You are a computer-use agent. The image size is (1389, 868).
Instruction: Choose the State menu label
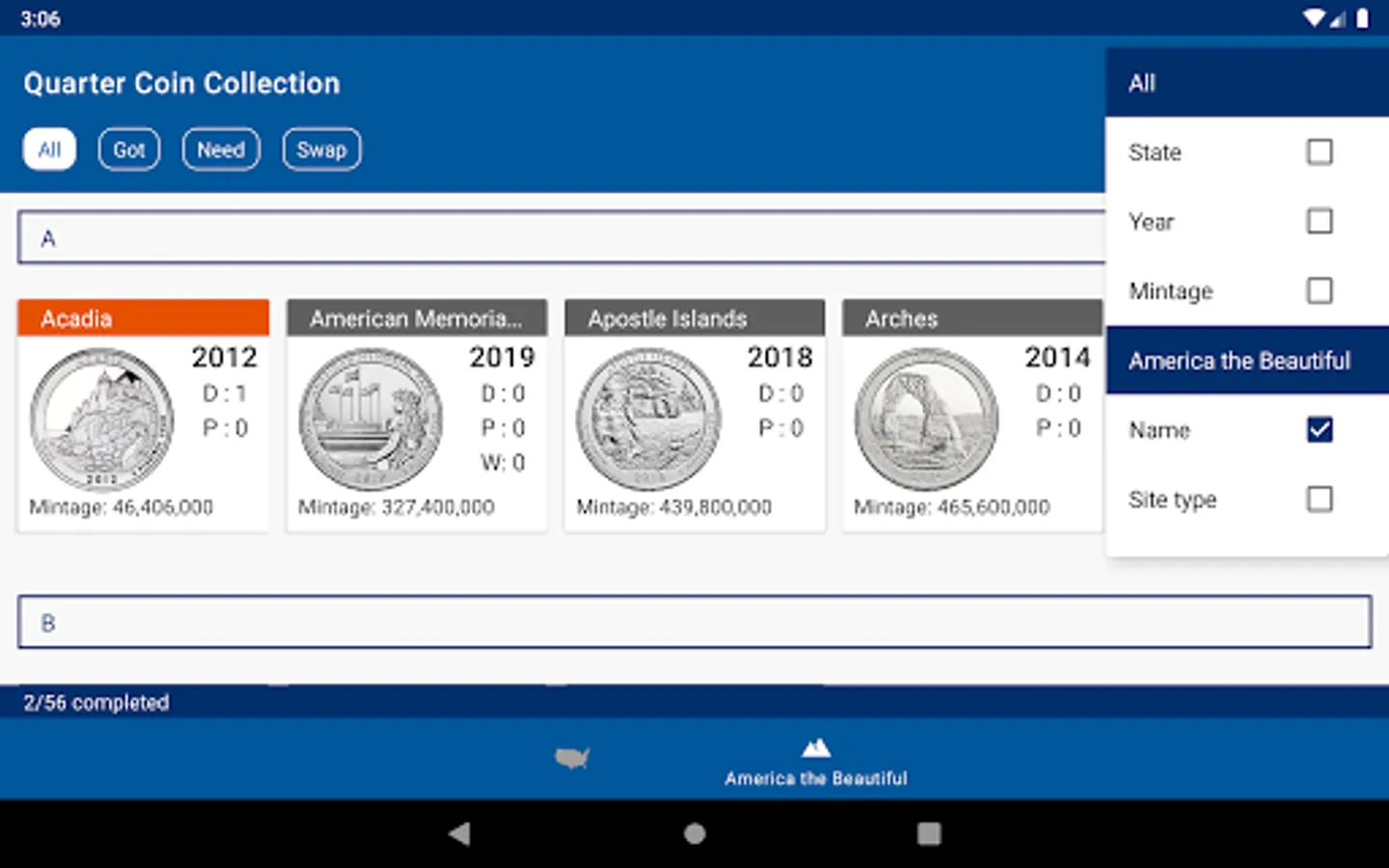click(x=1155, y=152)
